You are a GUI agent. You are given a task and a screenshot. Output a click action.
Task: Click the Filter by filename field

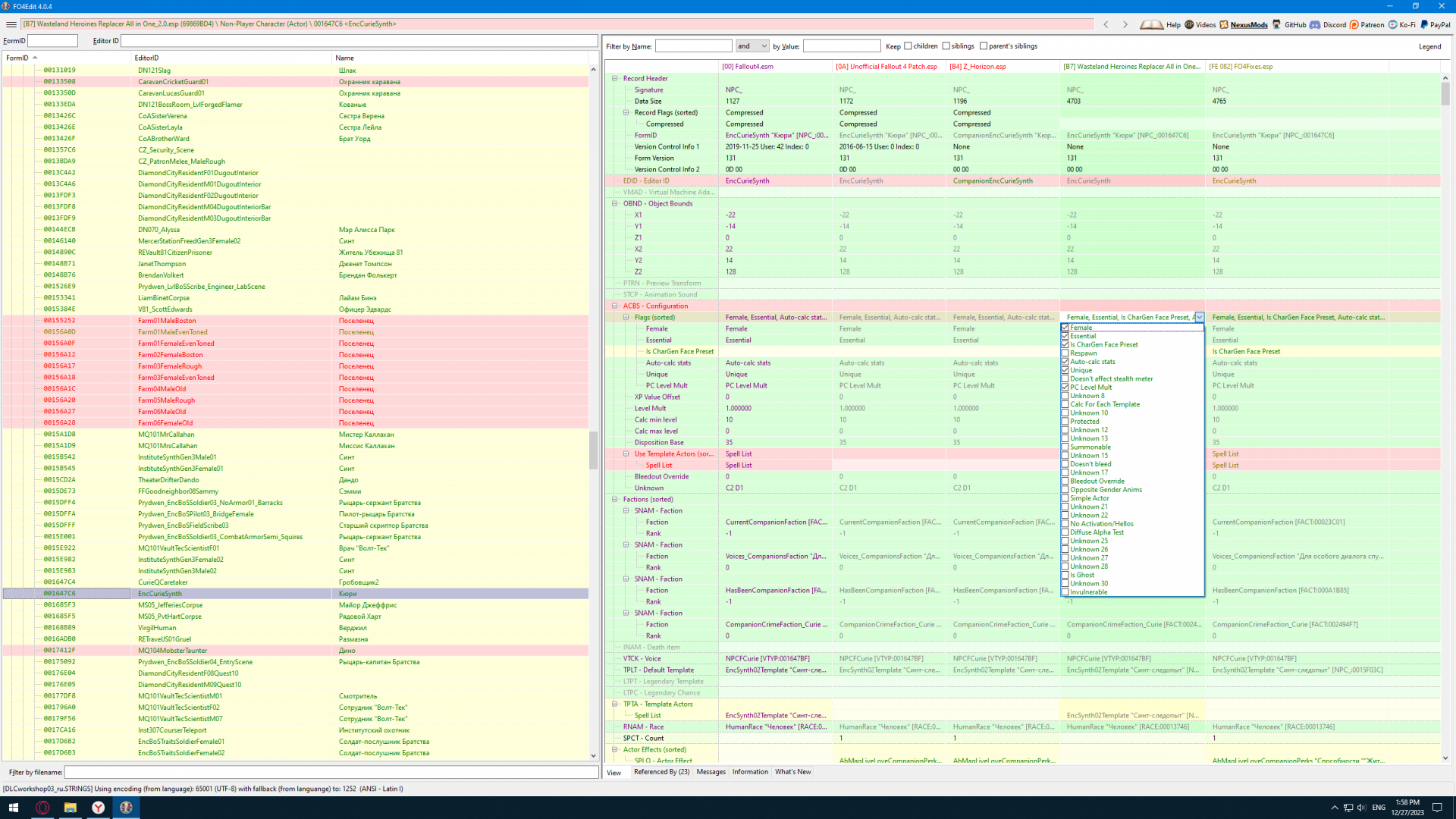click(x=331, y=772)
